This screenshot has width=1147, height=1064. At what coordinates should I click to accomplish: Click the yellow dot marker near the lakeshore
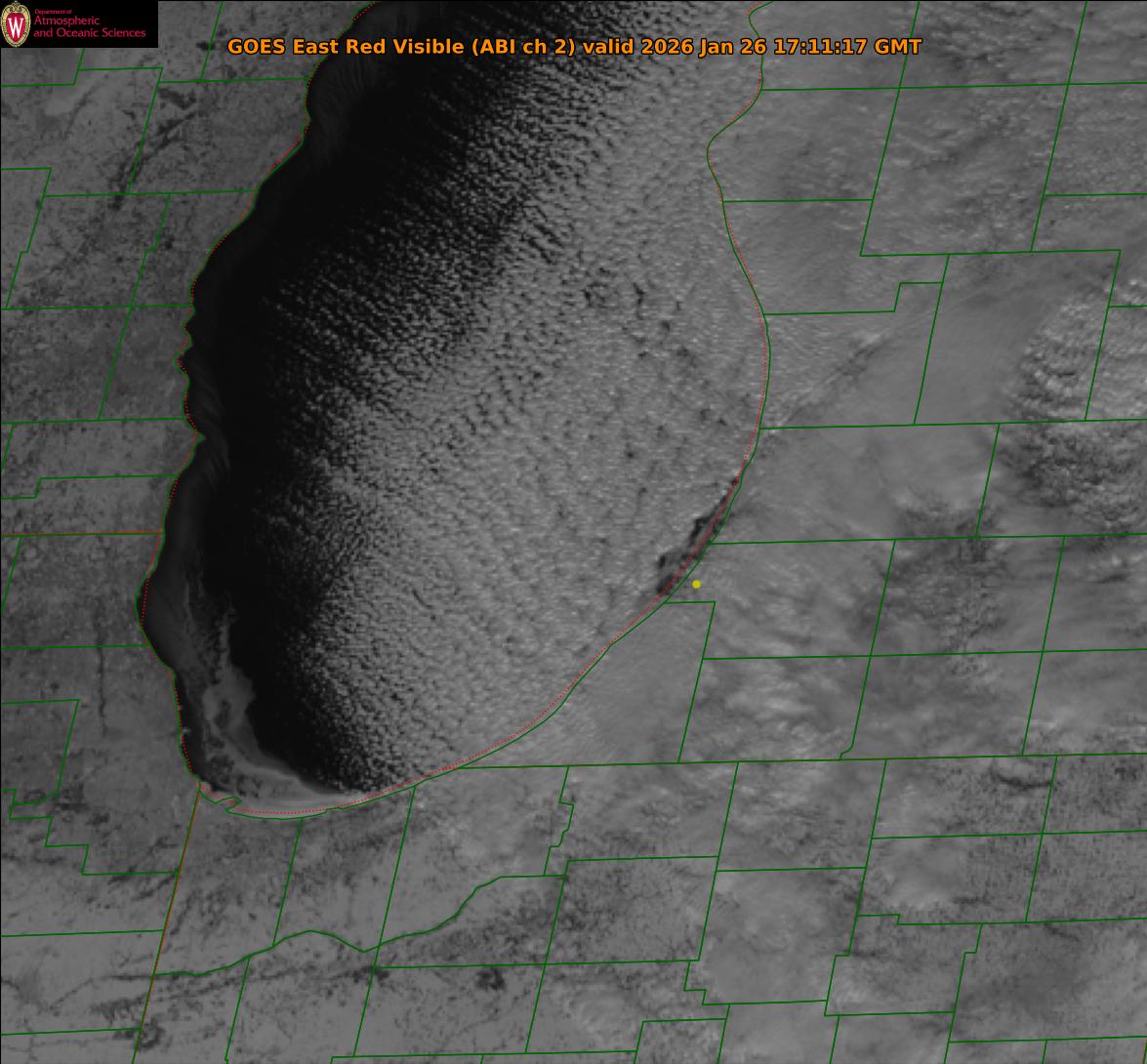tap(696, 585)
